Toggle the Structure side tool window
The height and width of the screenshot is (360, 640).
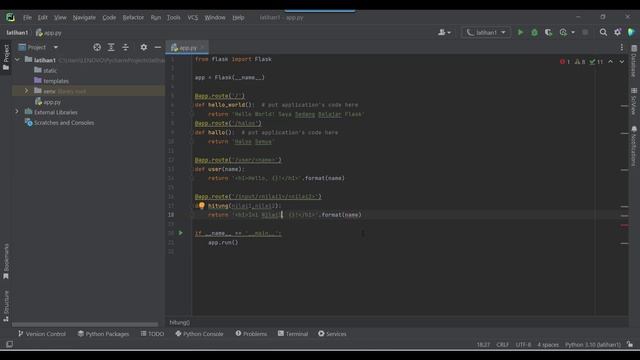coord(6,306)
